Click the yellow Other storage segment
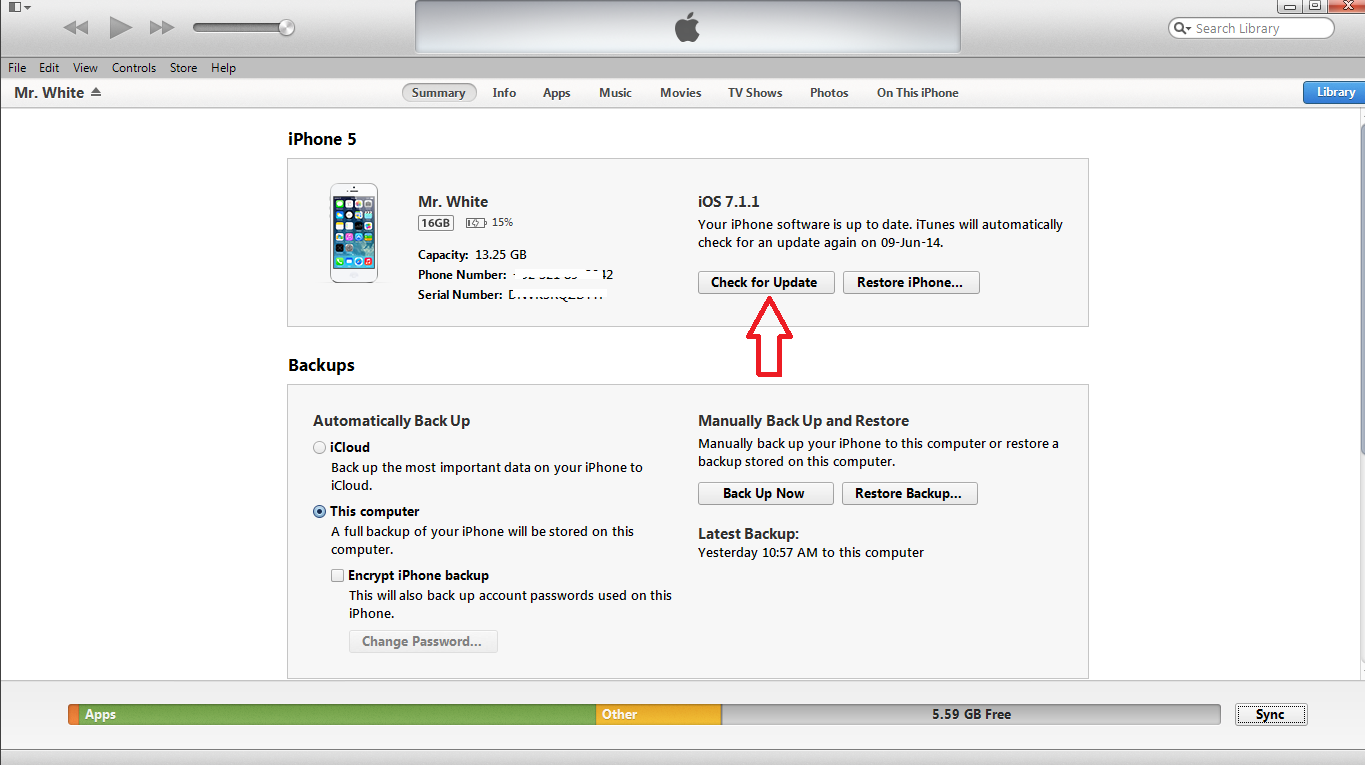This screenshot has width=1365, height=765. coord(658,715)
